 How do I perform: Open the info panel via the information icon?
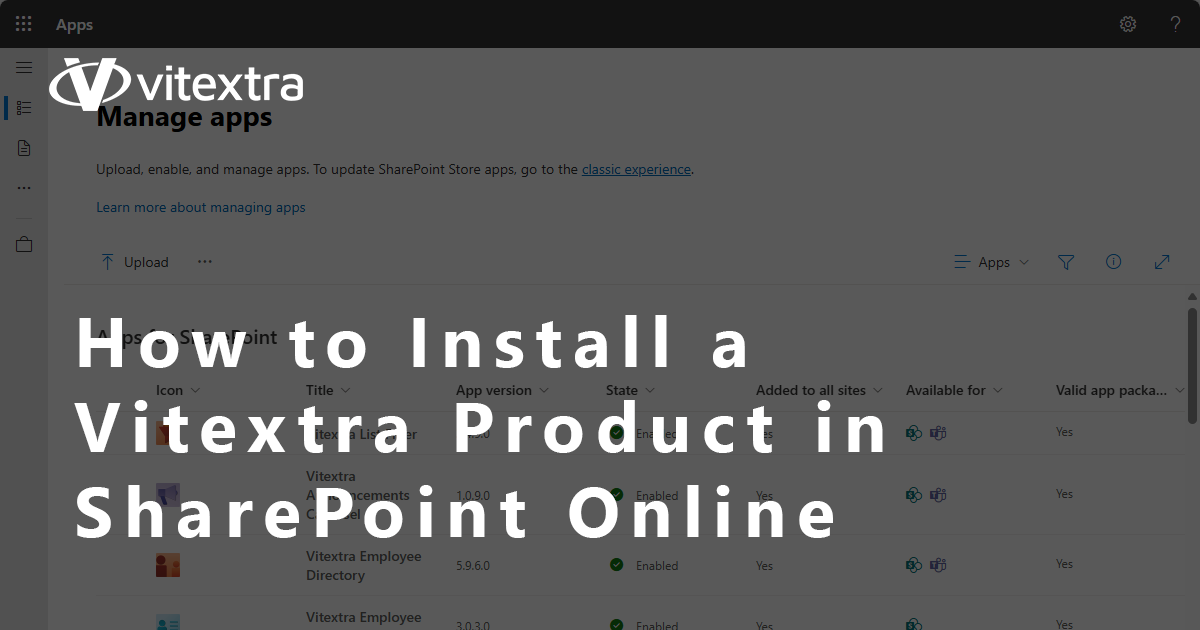click(1114, 261)
